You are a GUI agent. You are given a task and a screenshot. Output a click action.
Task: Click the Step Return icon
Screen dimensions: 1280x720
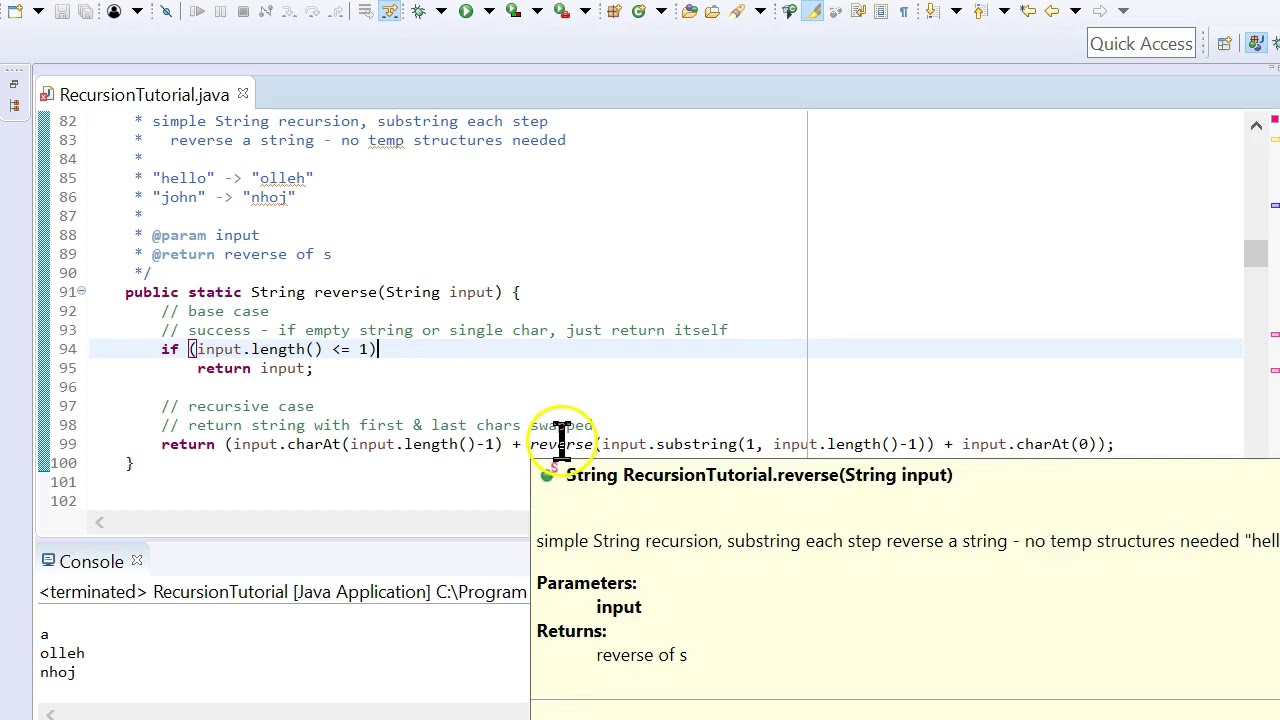[x=336, y=11]
